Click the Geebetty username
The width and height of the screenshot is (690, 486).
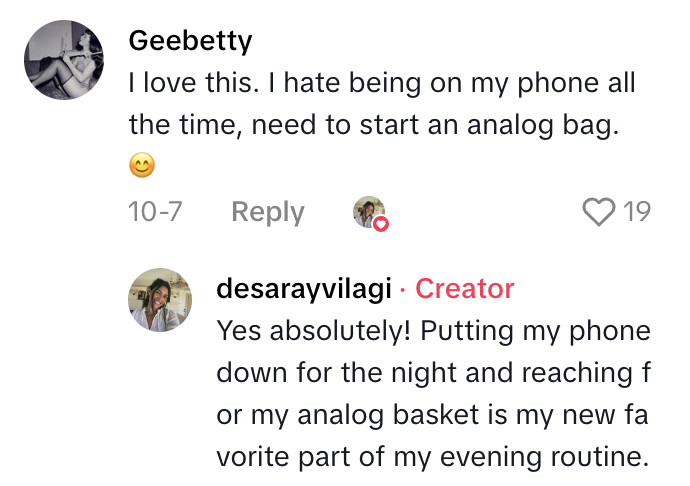click(190, 41)
